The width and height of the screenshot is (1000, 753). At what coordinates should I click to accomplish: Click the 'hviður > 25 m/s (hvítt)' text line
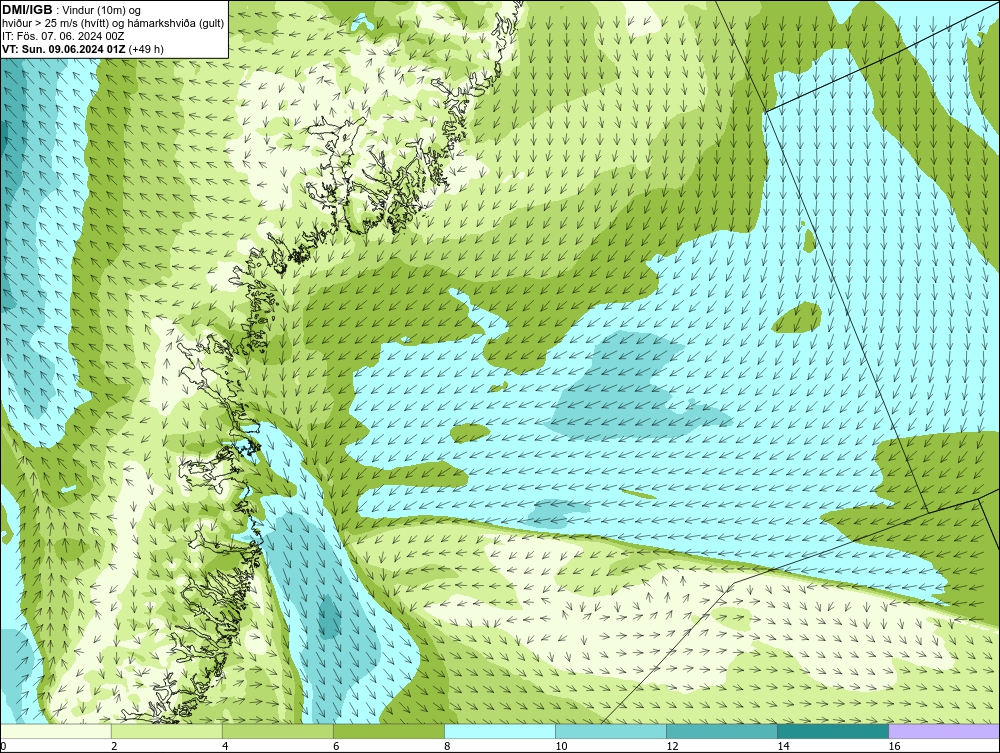click(x=113, y=24)
